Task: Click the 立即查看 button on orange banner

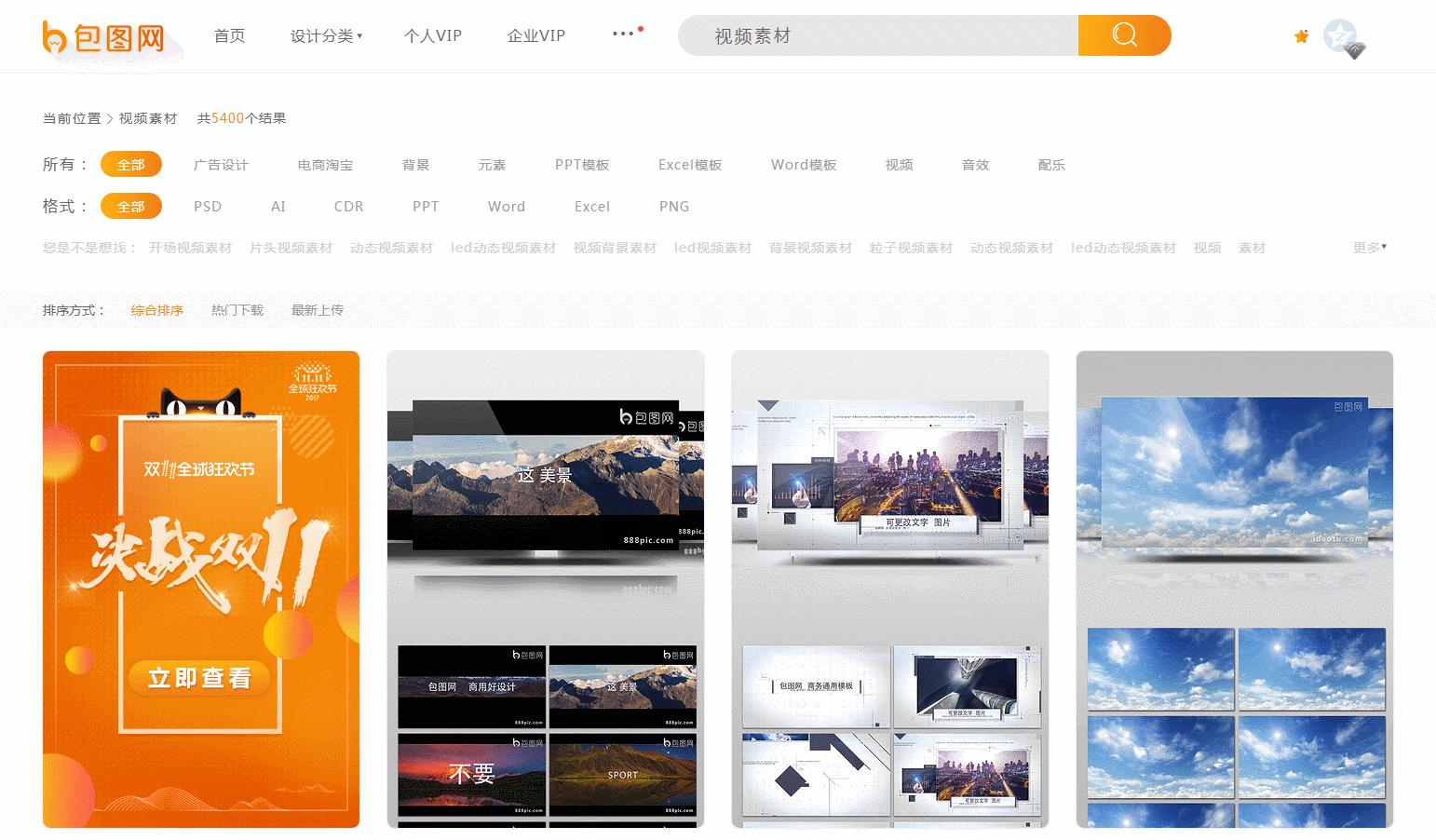Action: [199, 678]
